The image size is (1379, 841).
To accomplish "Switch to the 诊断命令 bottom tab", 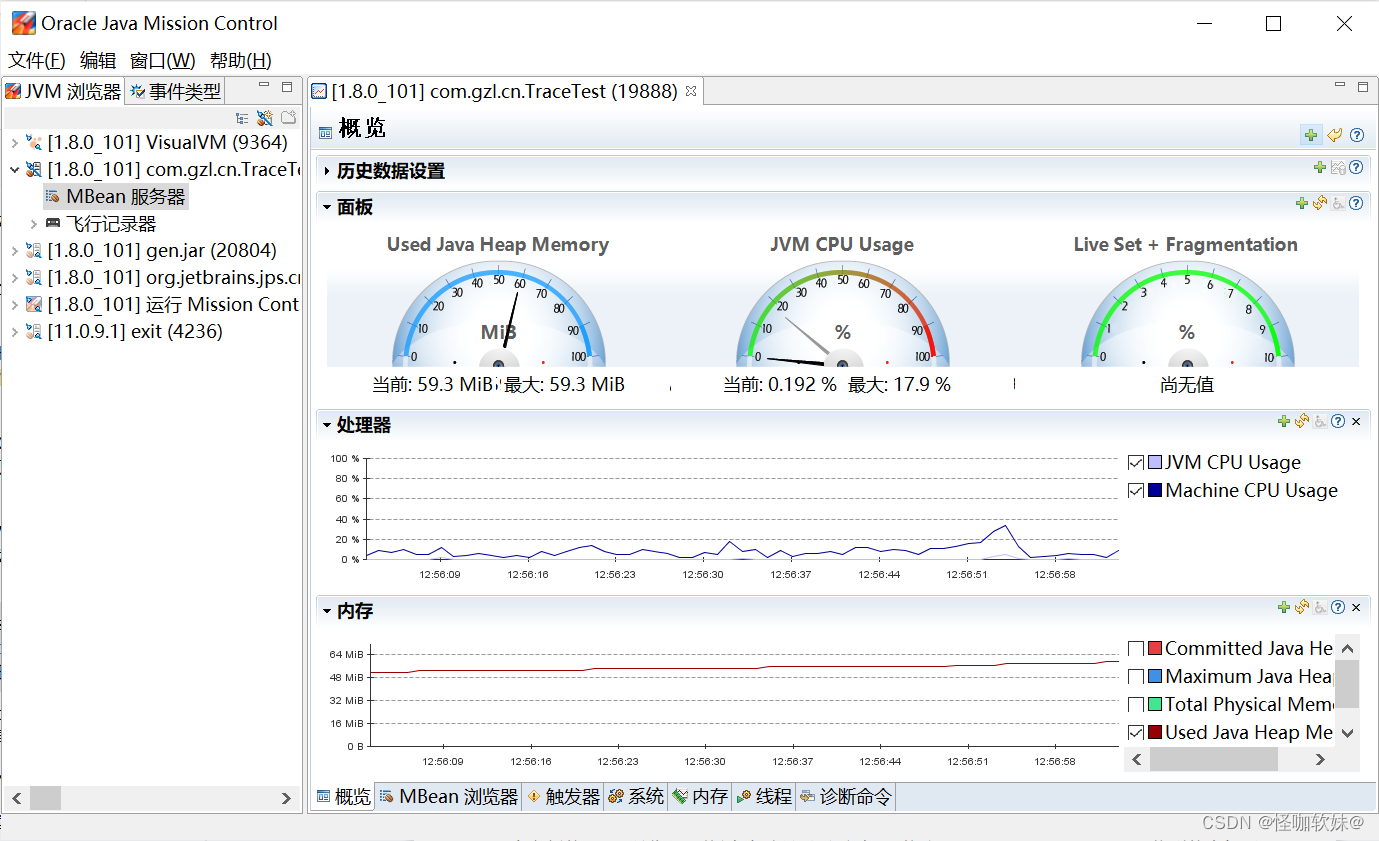I will [846, 797].
